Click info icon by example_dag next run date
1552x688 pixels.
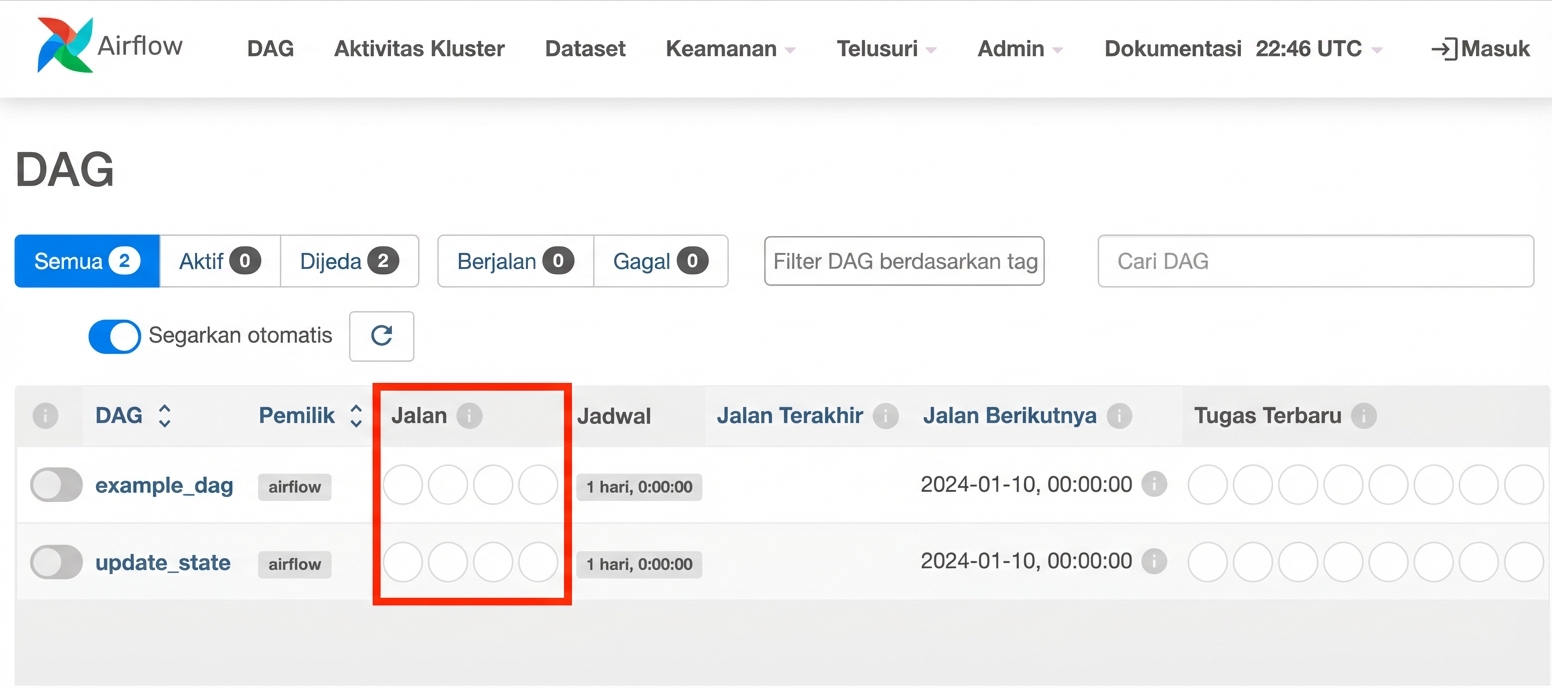pyautogui.click(x=1154, y=485)
